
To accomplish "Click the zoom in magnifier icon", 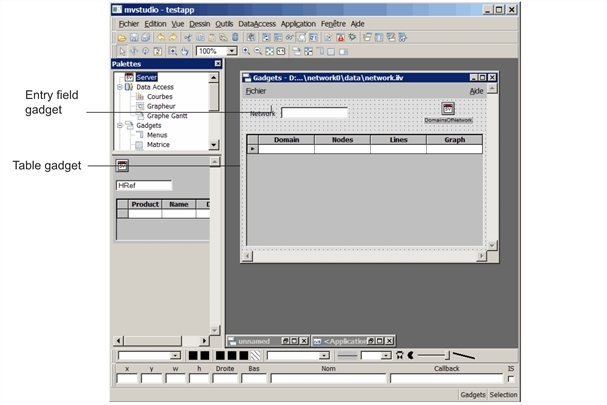I will (247, 50).
